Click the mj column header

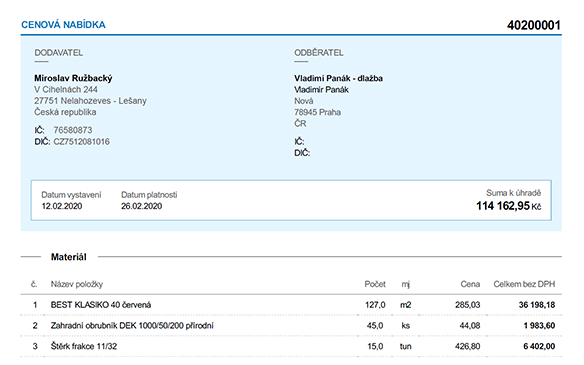coord(406,285)
